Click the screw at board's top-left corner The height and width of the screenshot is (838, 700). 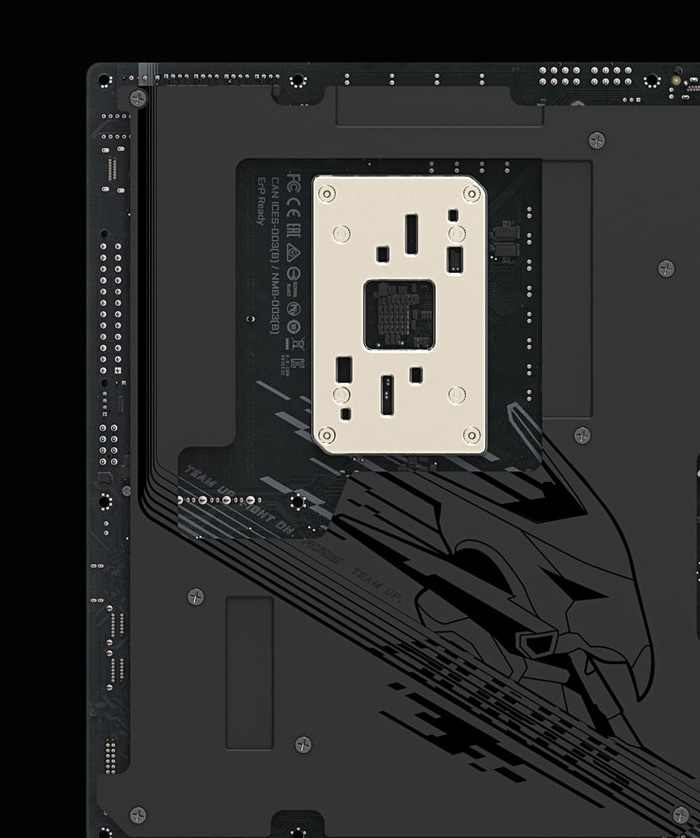(138, 98)
